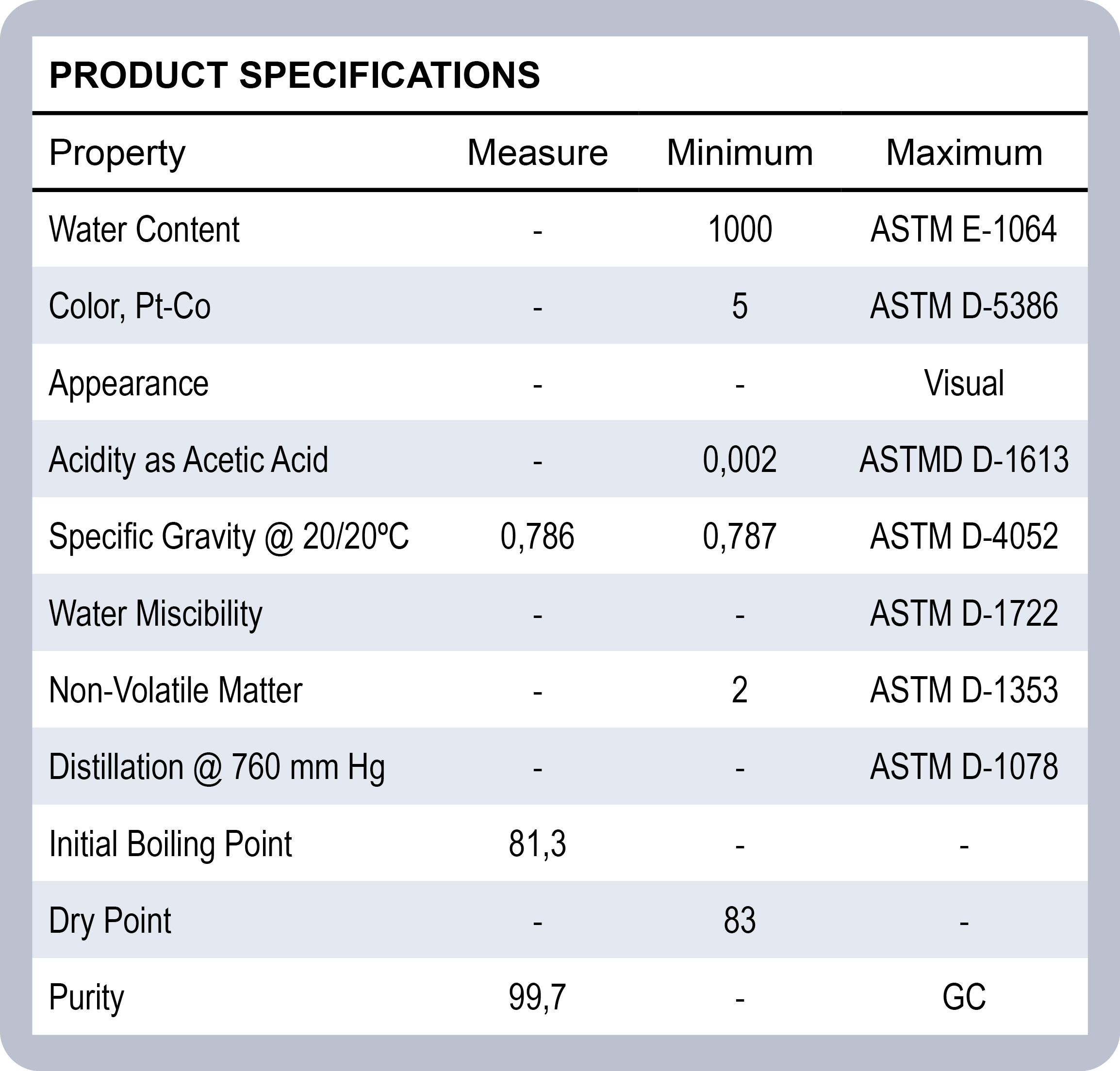The height and width of the screenshot is (1071, 1120).
Task: Click the ASTM D-5386 cell
Action: pyautogui.click(x=964, y=306)
